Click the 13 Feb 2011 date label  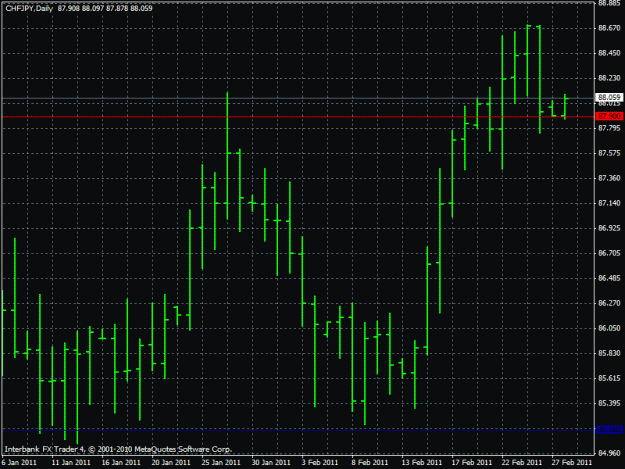point(421,462)
